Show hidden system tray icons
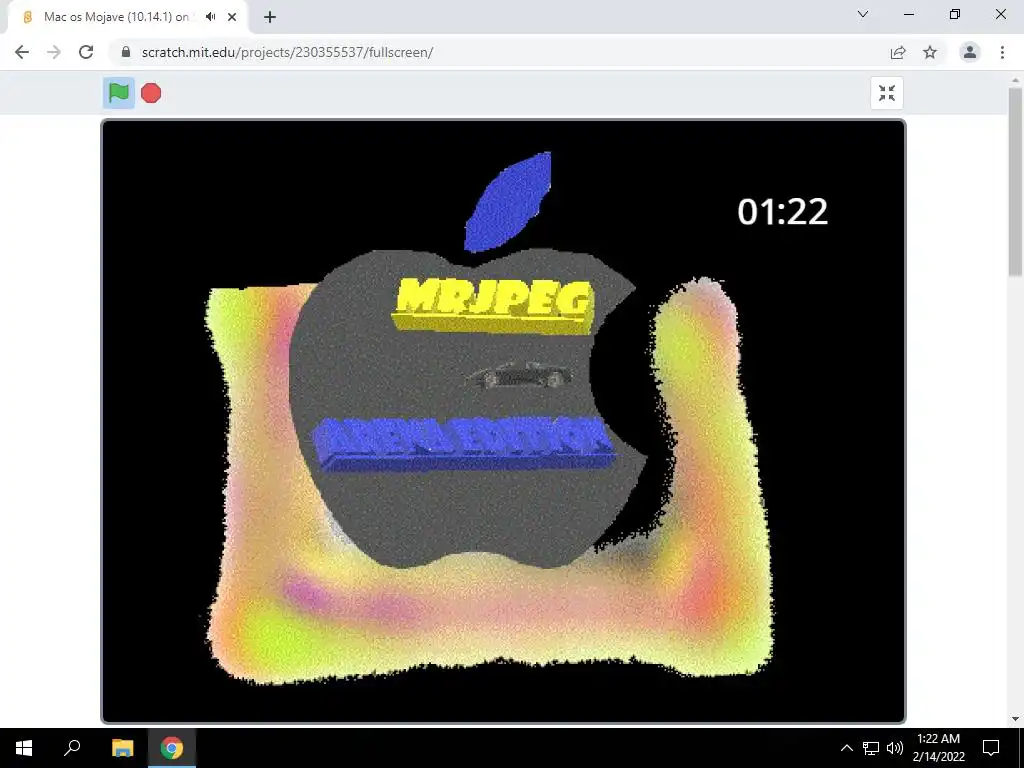This screenshot has height=768, width=1024. coord(846,748)
